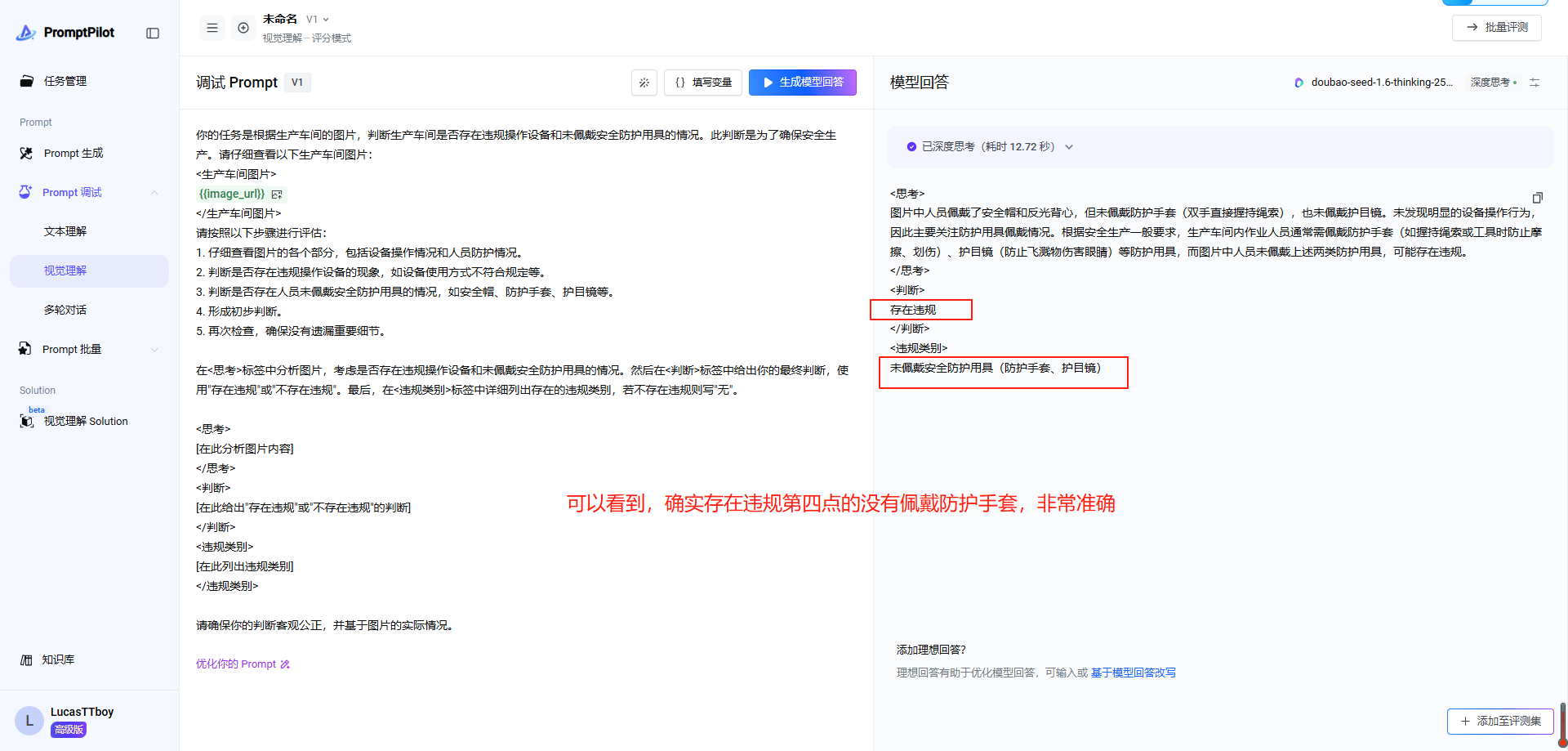Click the 视觉理解 · 评分模式 subtitle

307,38
